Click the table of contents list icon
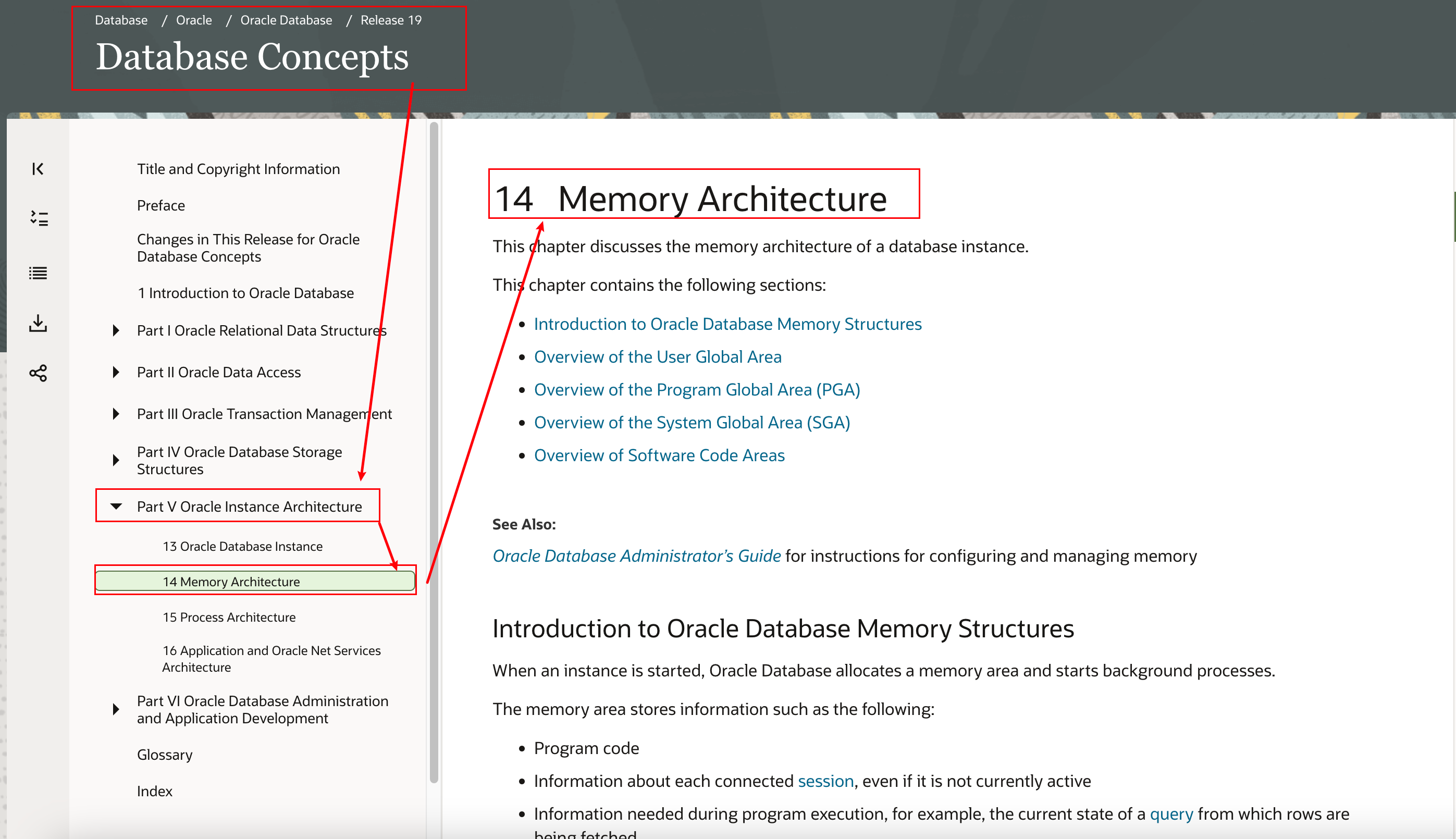 coord(38,273)
